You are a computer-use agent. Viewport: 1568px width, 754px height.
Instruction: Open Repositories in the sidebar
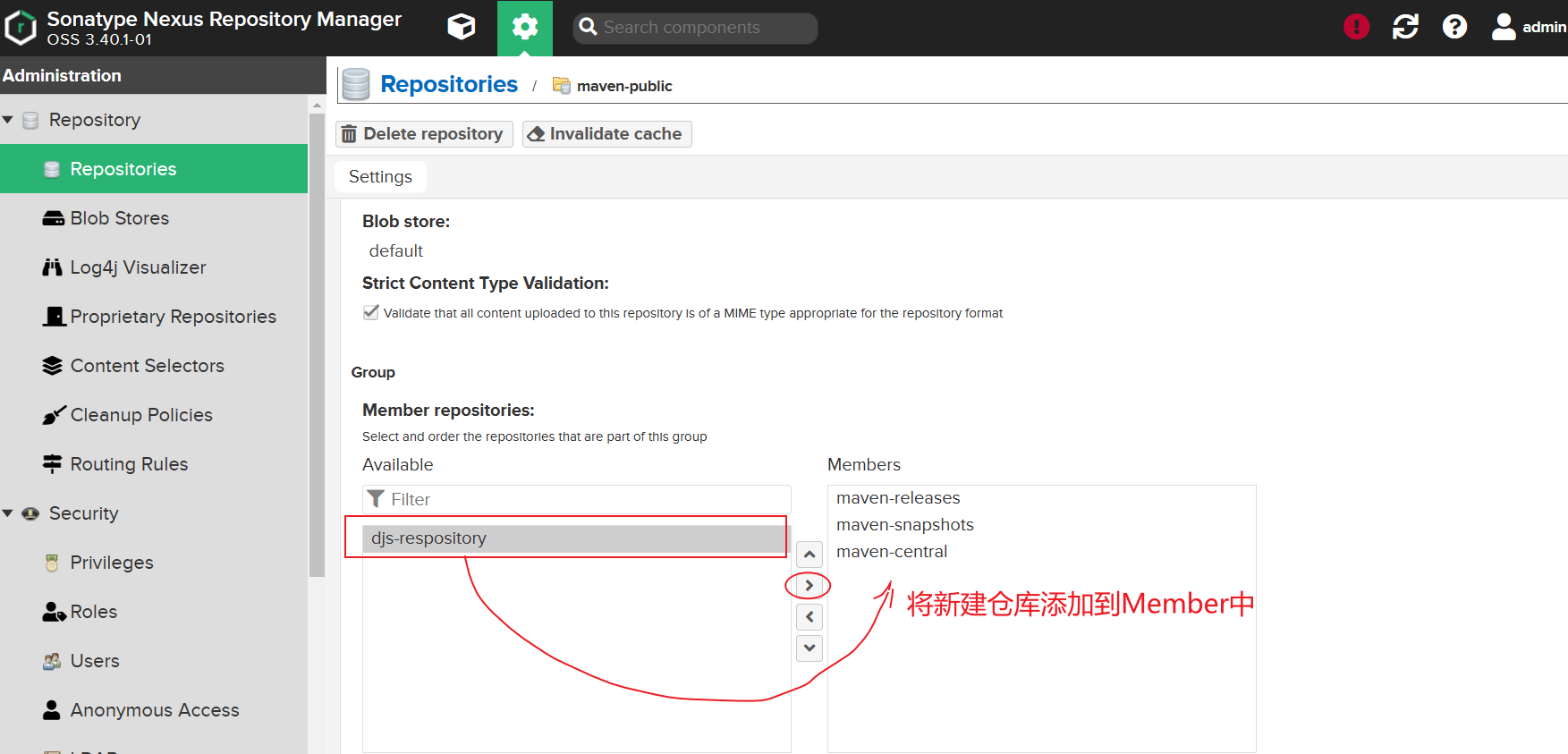pos(154,169)
